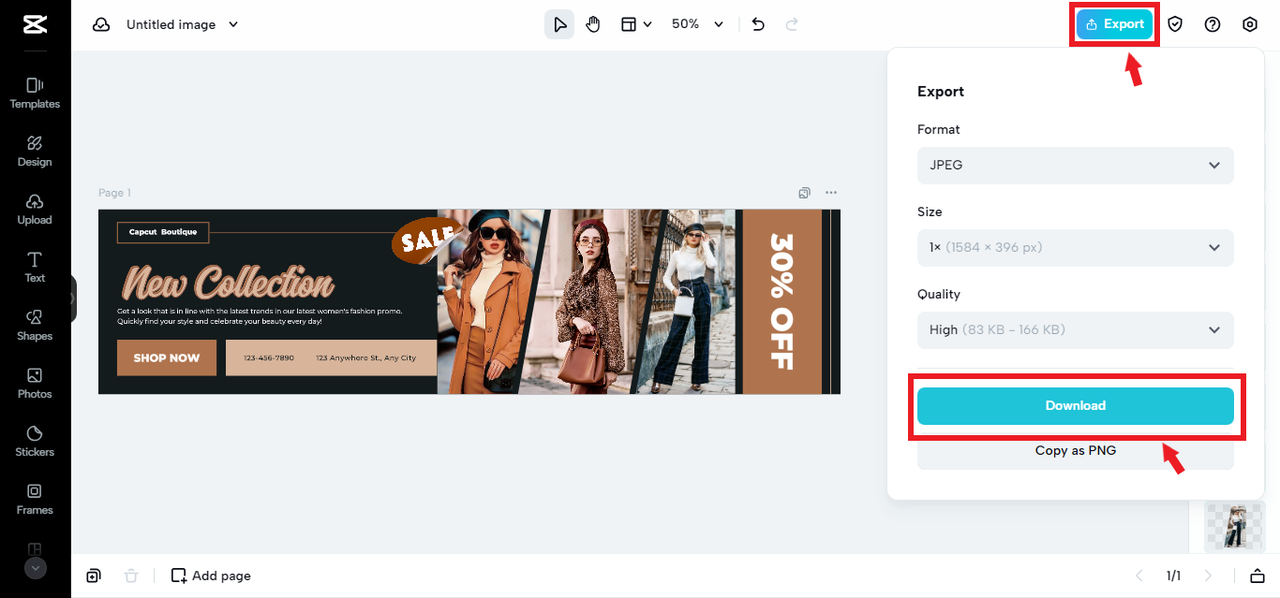
Task: Open the Format JPEG dropdown
Action: coord(1075,165)
